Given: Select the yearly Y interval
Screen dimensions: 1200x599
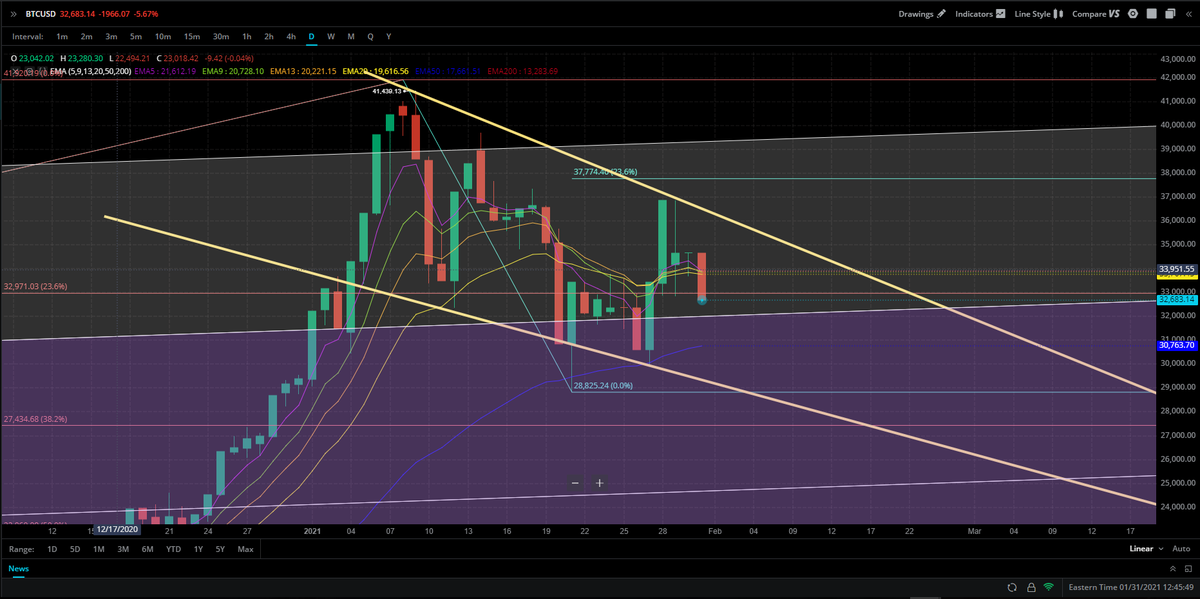Looking at the screenshot, I should [388, 36].
